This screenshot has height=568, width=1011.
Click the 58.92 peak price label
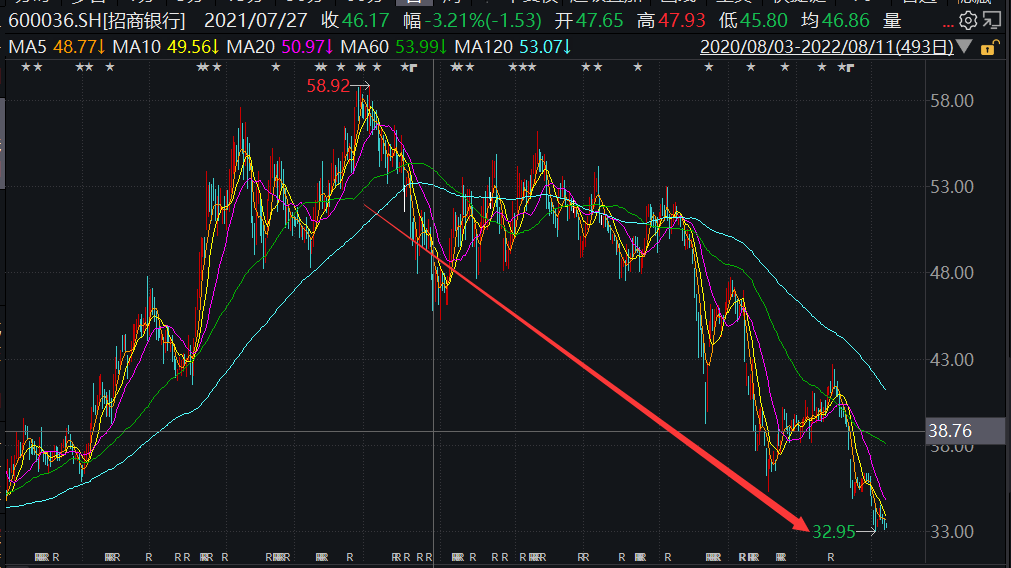[x=327, y=87]
